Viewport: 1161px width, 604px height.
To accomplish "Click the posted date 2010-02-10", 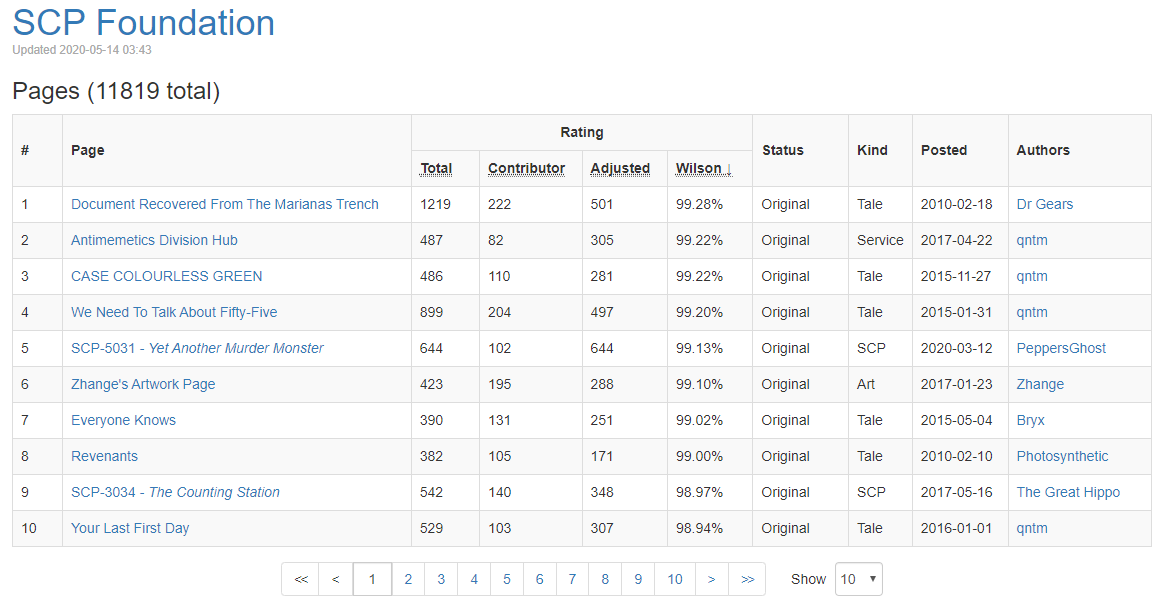I will 957,456.
